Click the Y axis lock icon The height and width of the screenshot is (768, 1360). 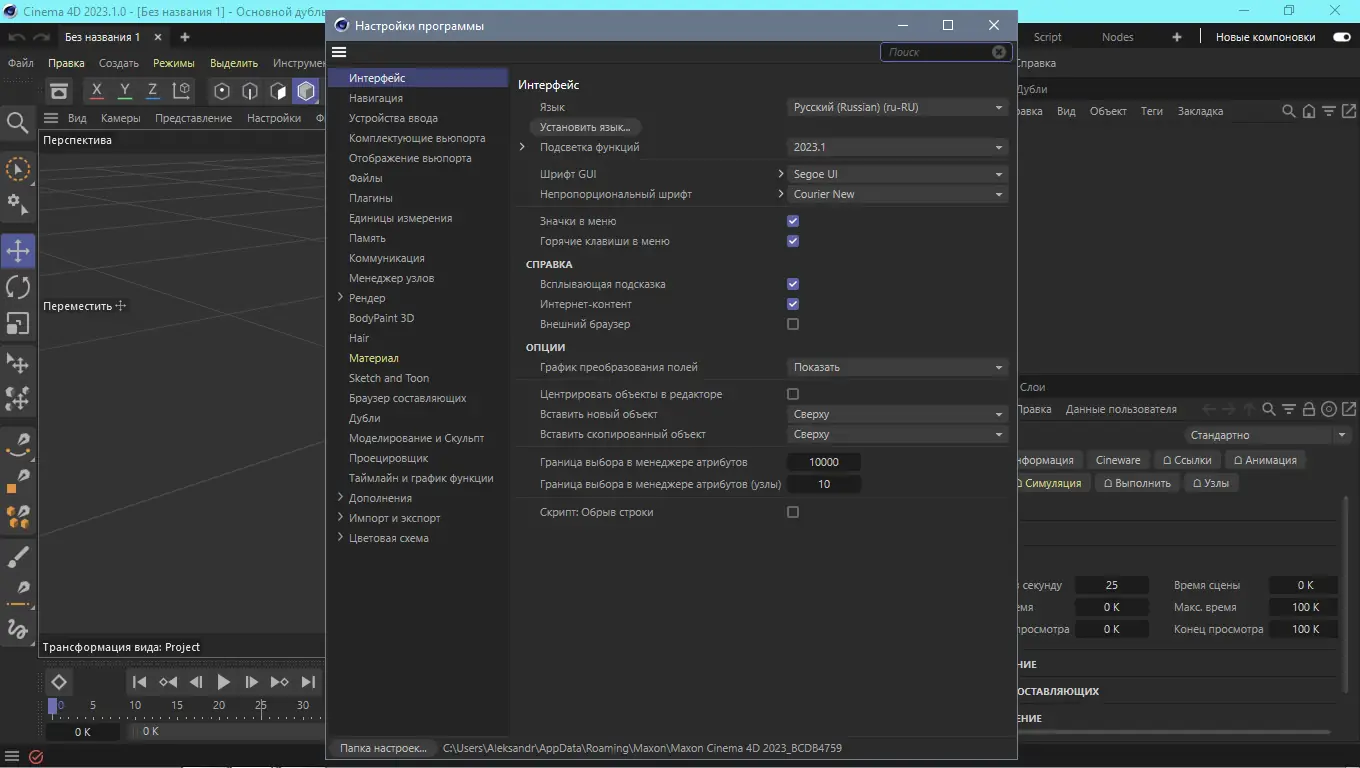point(125,91)
